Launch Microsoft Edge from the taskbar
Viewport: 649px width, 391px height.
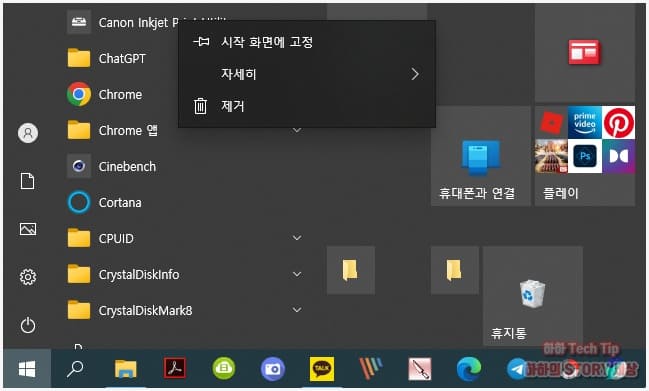click(x=469, y=368)
